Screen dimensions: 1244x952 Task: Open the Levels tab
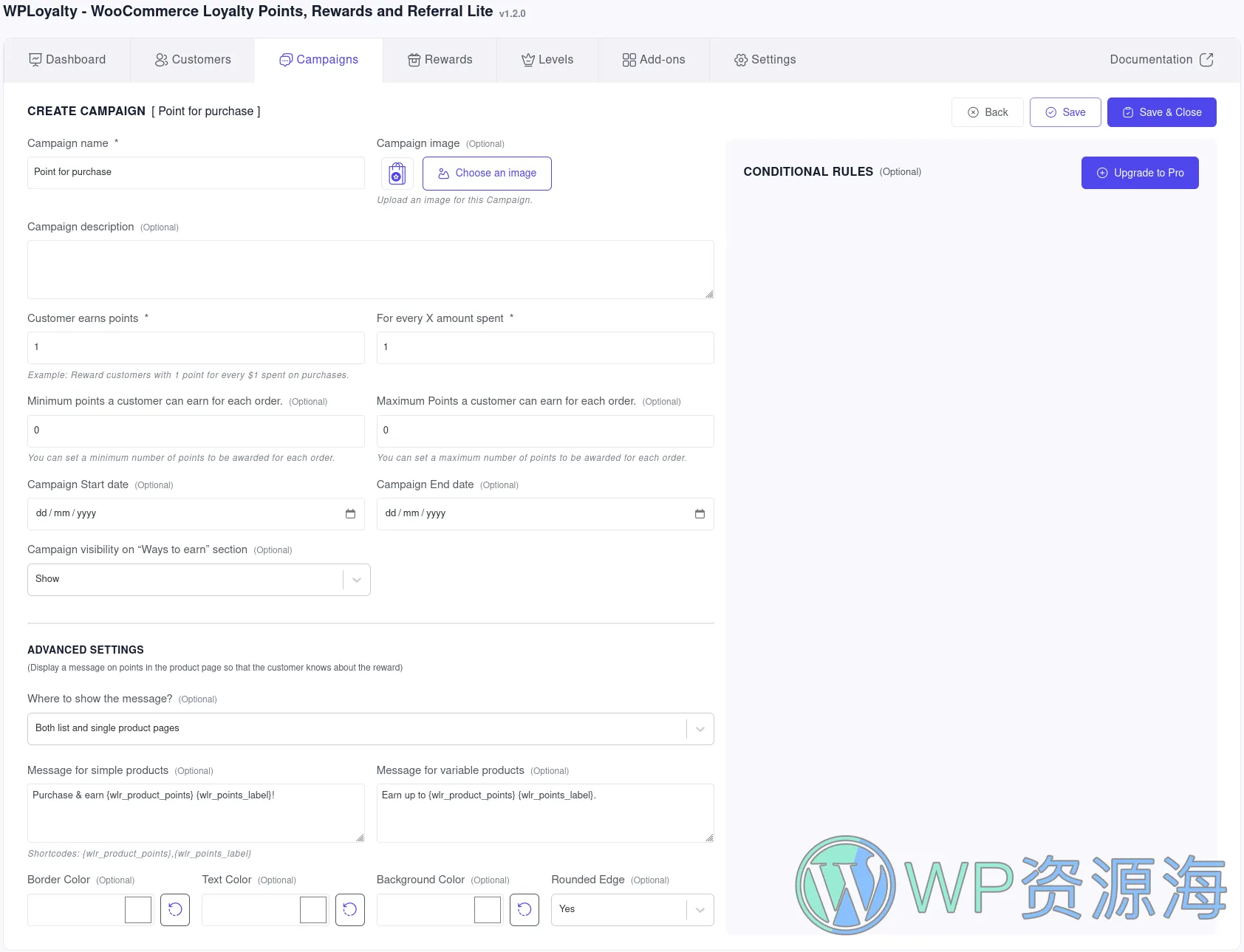tap(547, 60)
